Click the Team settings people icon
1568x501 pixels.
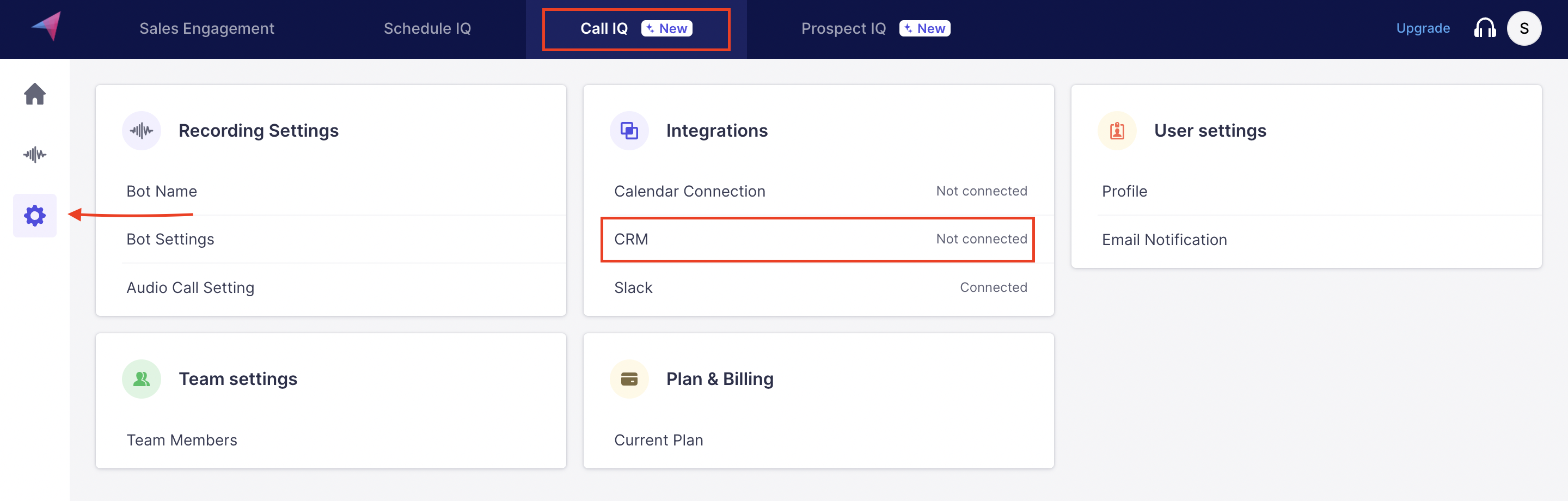(141, 378)
